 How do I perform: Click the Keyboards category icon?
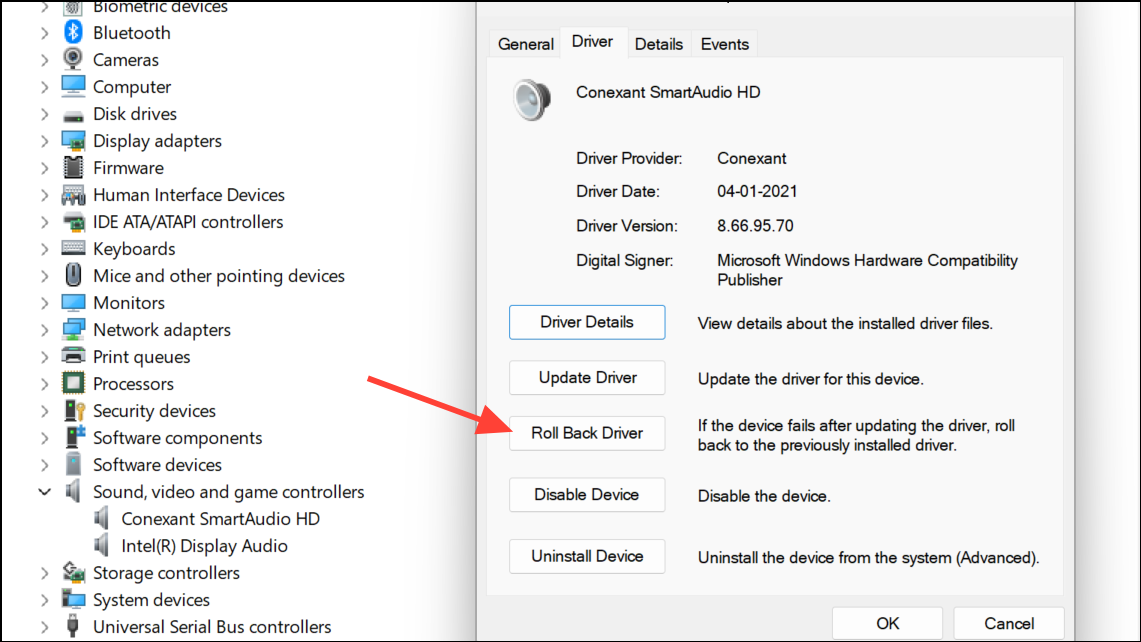pyautogui.click(x=73, y=248)
